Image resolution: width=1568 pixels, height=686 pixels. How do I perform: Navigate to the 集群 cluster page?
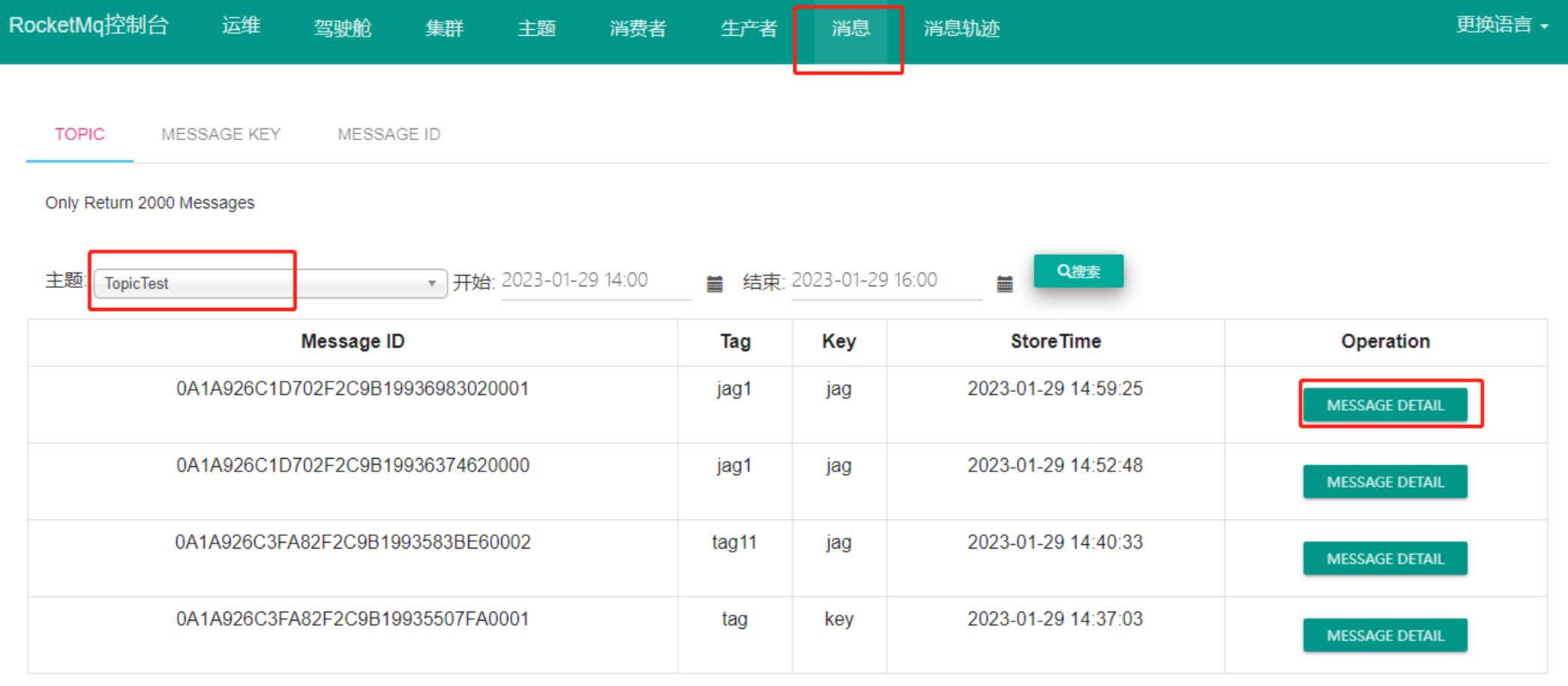[444, 28]
